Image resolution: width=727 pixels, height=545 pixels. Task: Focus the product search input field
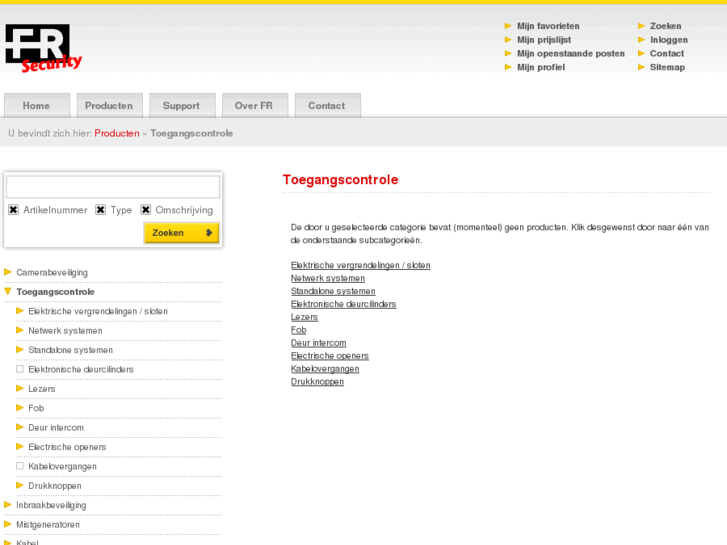[113, 187]
